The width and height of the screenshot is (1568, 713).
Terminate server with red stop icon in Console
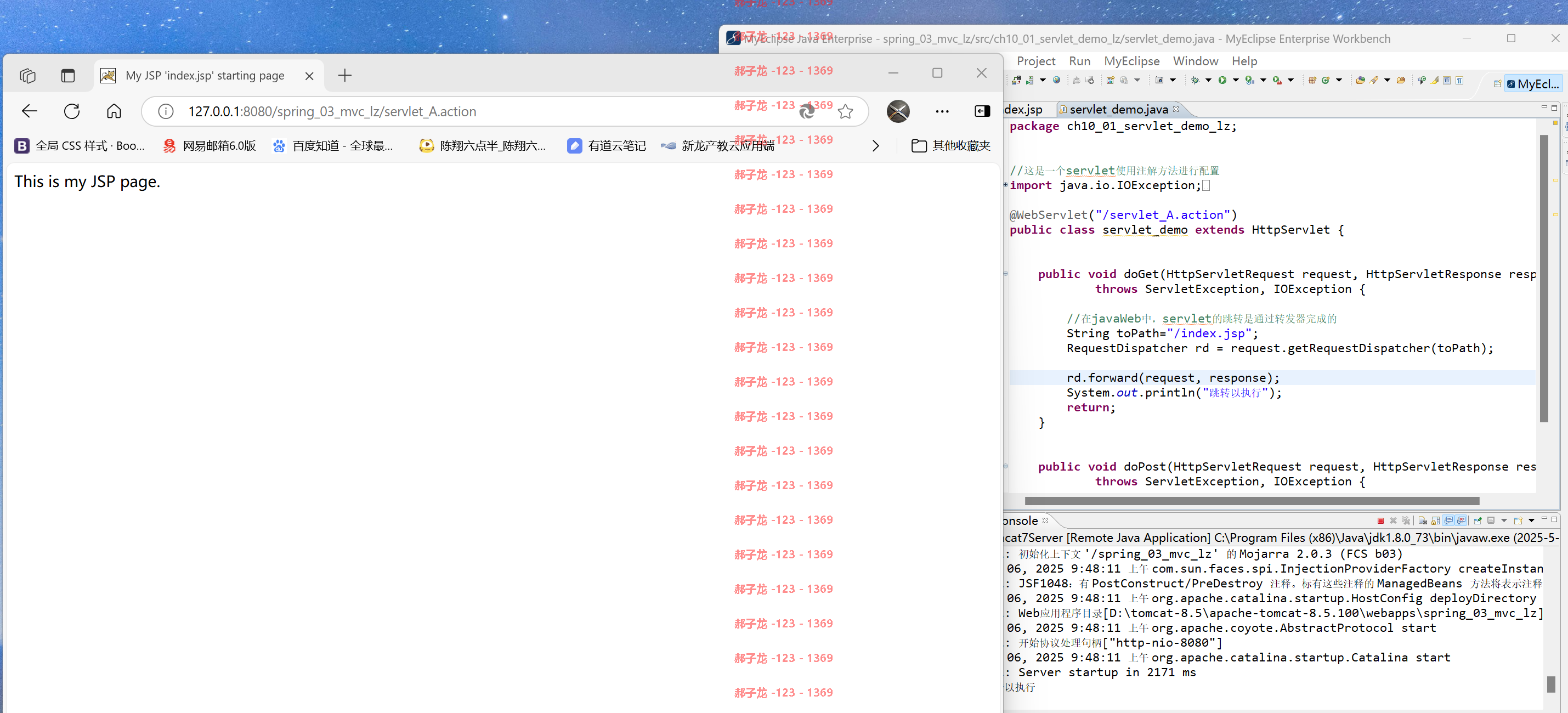point(1380,521)
